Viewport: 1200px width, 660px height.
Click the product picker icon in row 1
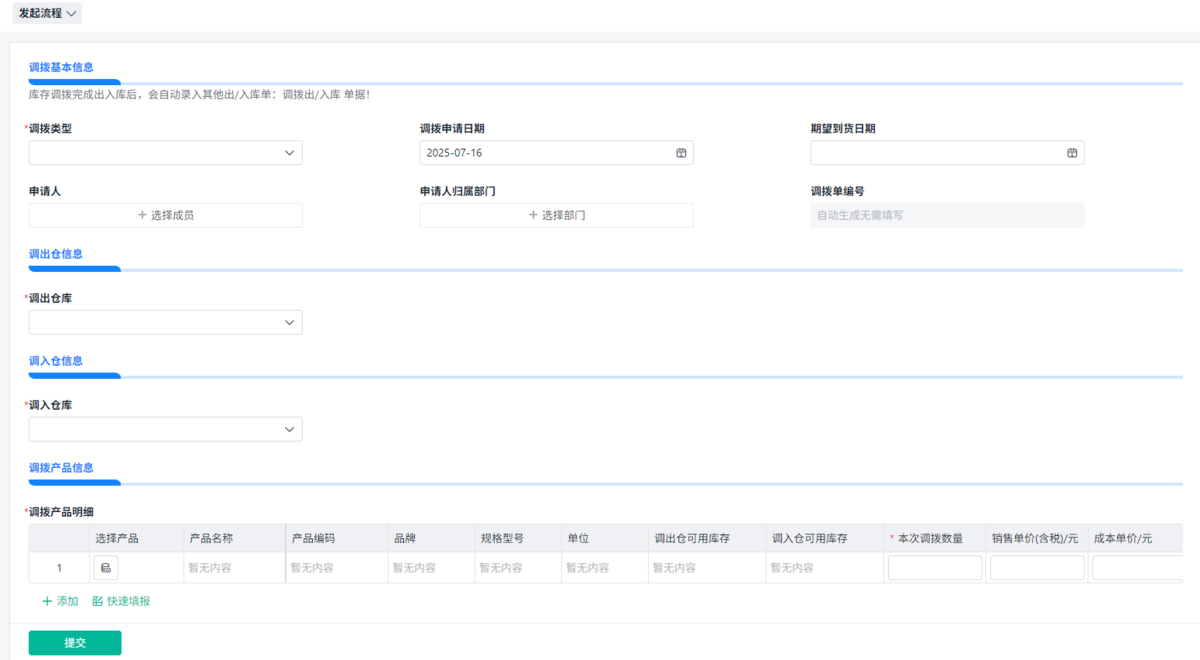pyautogui.click(x=106, y=568)
